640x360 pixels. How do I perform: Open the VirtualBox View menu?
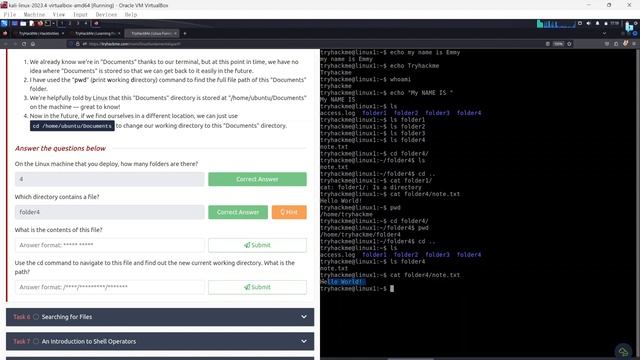point(59,14)
